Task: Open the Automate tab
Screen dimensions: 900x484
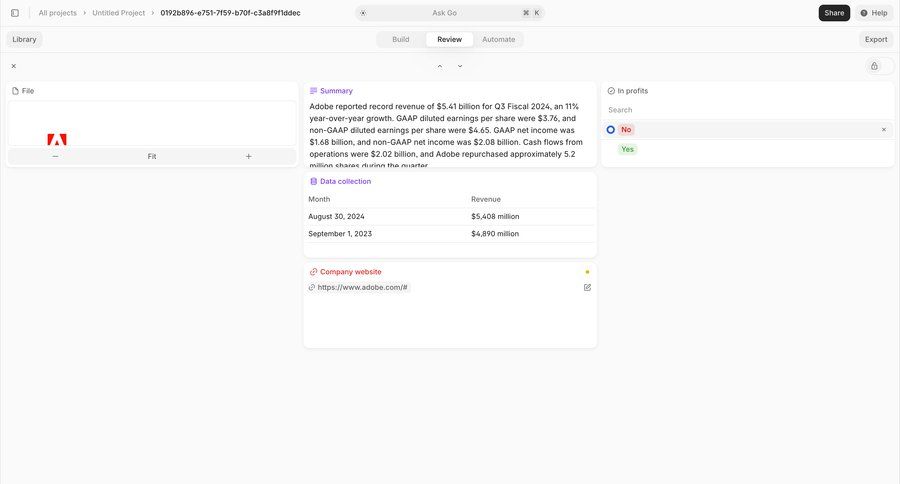Action: 498,40
